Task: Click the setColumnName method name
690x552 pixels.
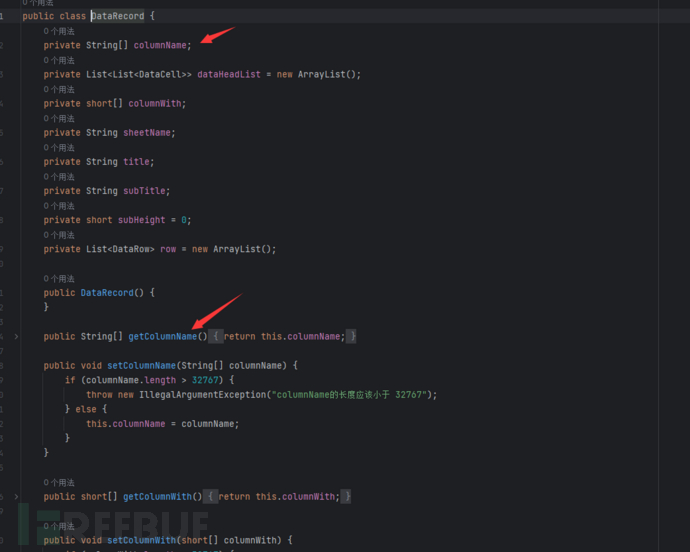Action: [142, 366]
